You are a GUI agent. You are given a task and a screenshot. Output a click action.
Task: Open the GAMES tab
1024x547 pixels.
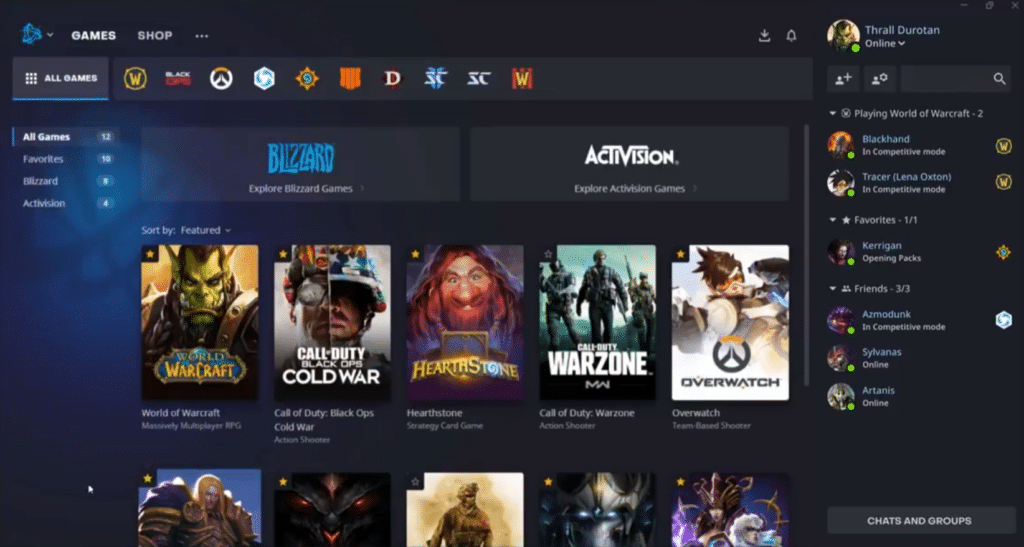pos(93,36)
